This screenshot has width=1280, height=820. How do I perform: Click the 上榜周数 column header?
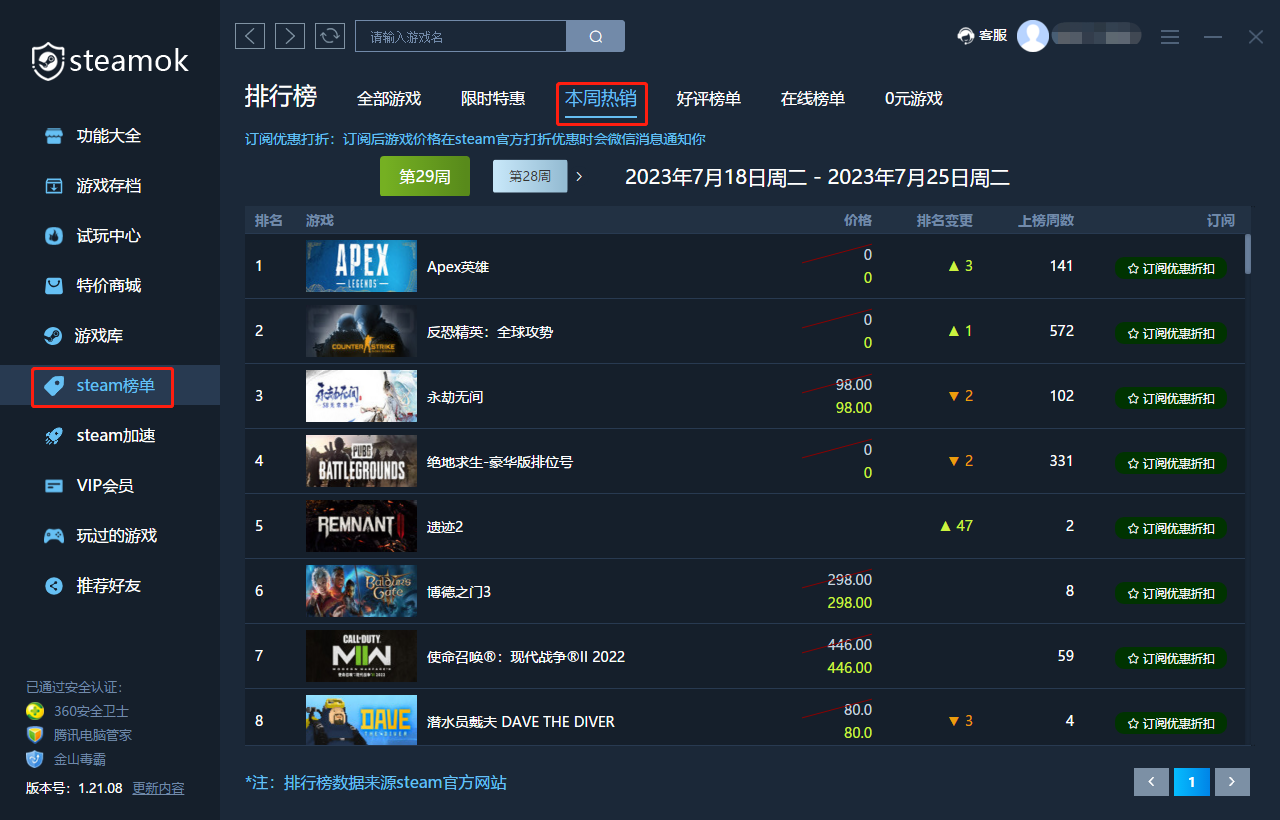pos(1046,220)
